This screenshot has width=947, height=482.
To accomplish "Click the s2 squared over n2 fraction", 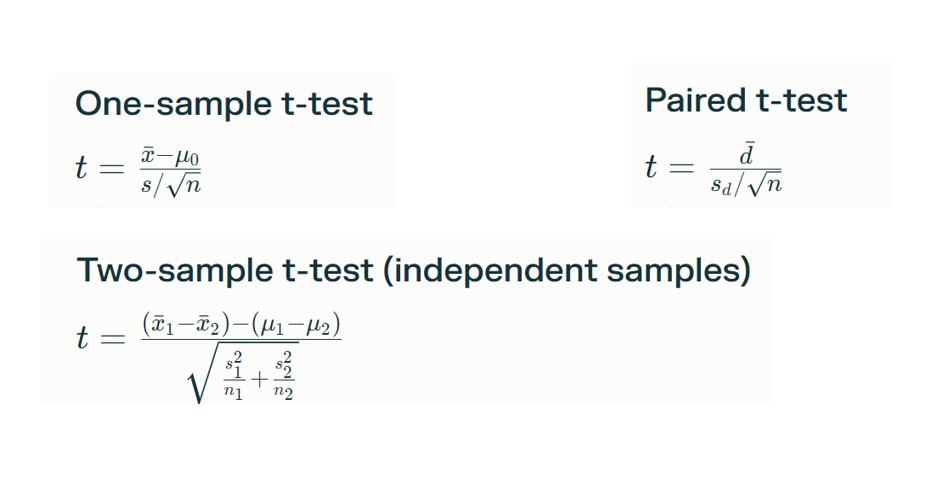I will pyautogui.click(x=284, y=376).
